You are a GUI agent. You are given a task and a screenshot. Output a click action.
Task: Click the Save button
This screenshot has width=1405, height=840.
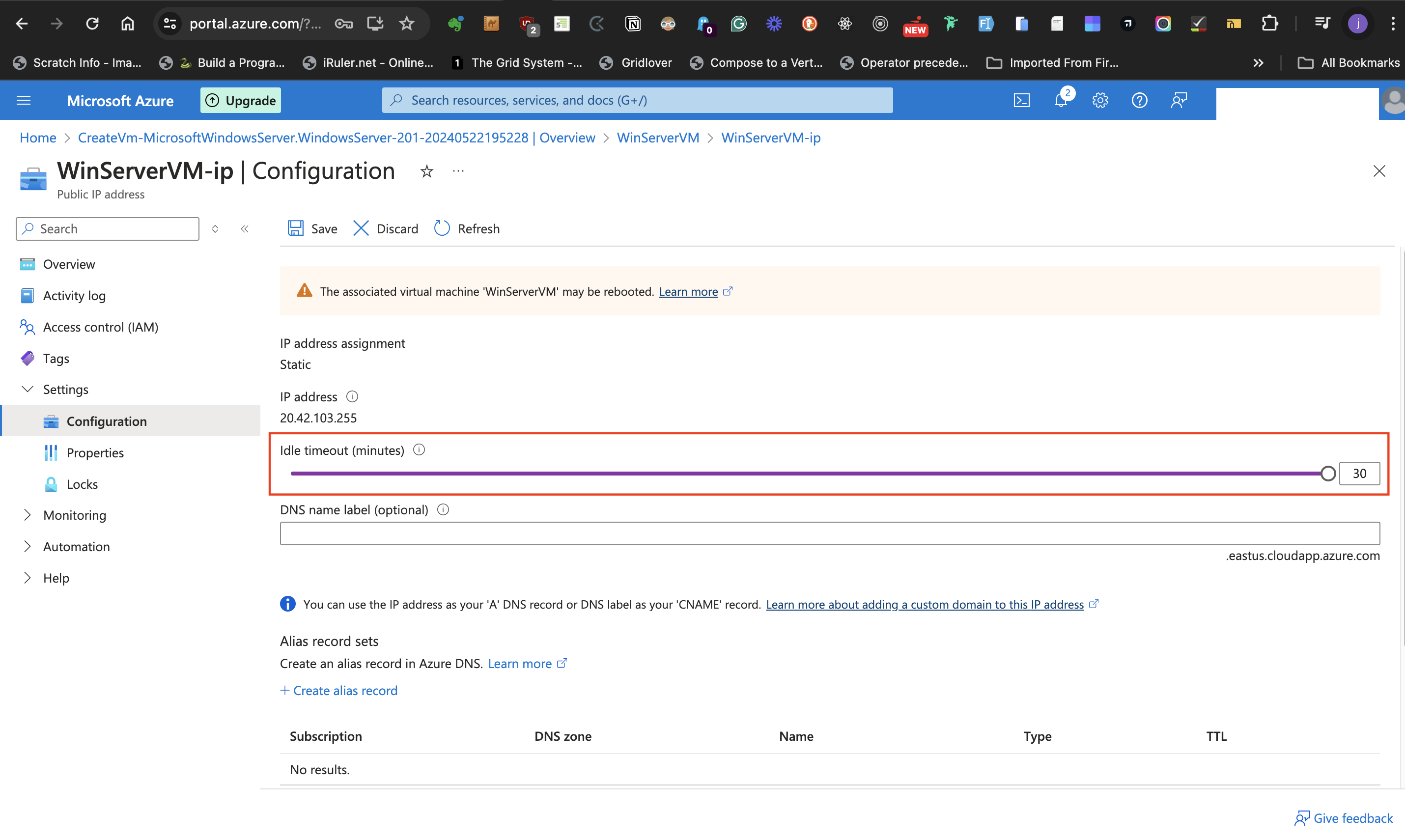click(x=312, y=229)
